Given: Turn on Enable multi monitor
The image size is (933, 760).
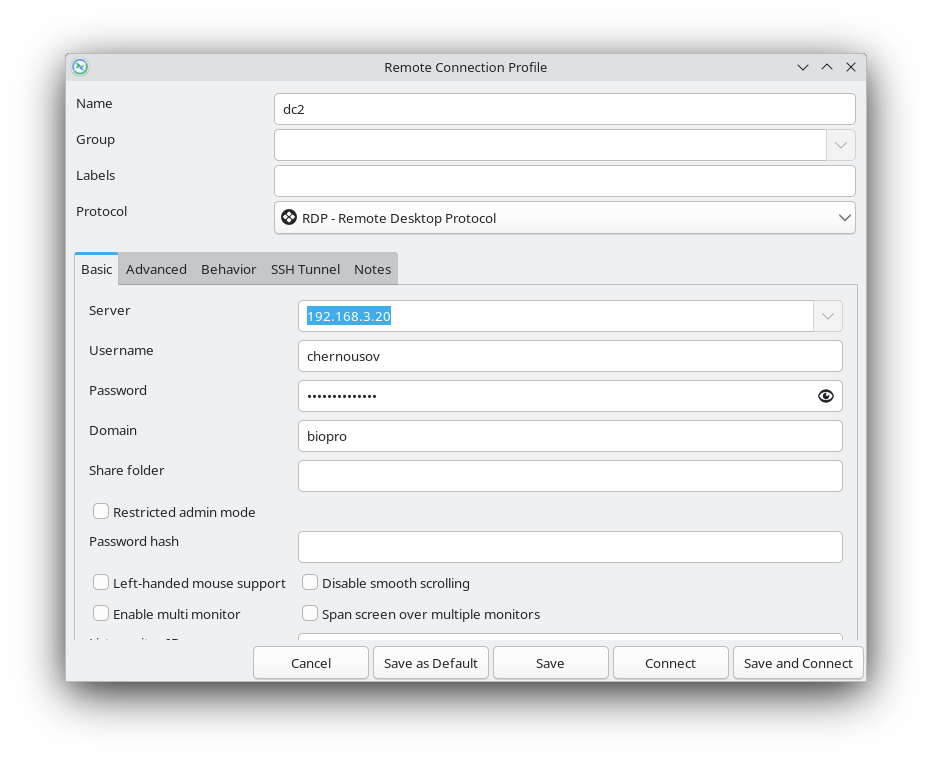Looking at the screenshot, I should 101,614.
